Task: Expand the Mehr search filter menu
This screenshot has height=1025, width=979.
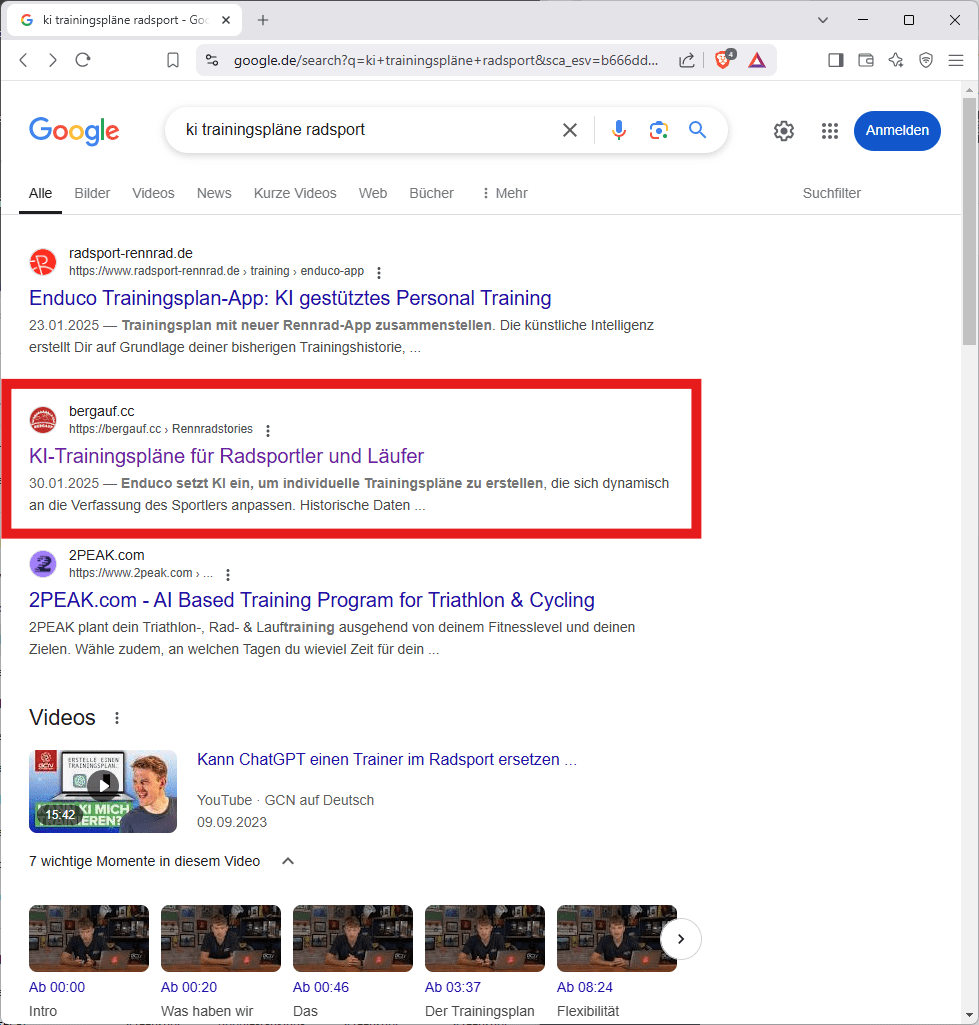Action: pos(504,193)
